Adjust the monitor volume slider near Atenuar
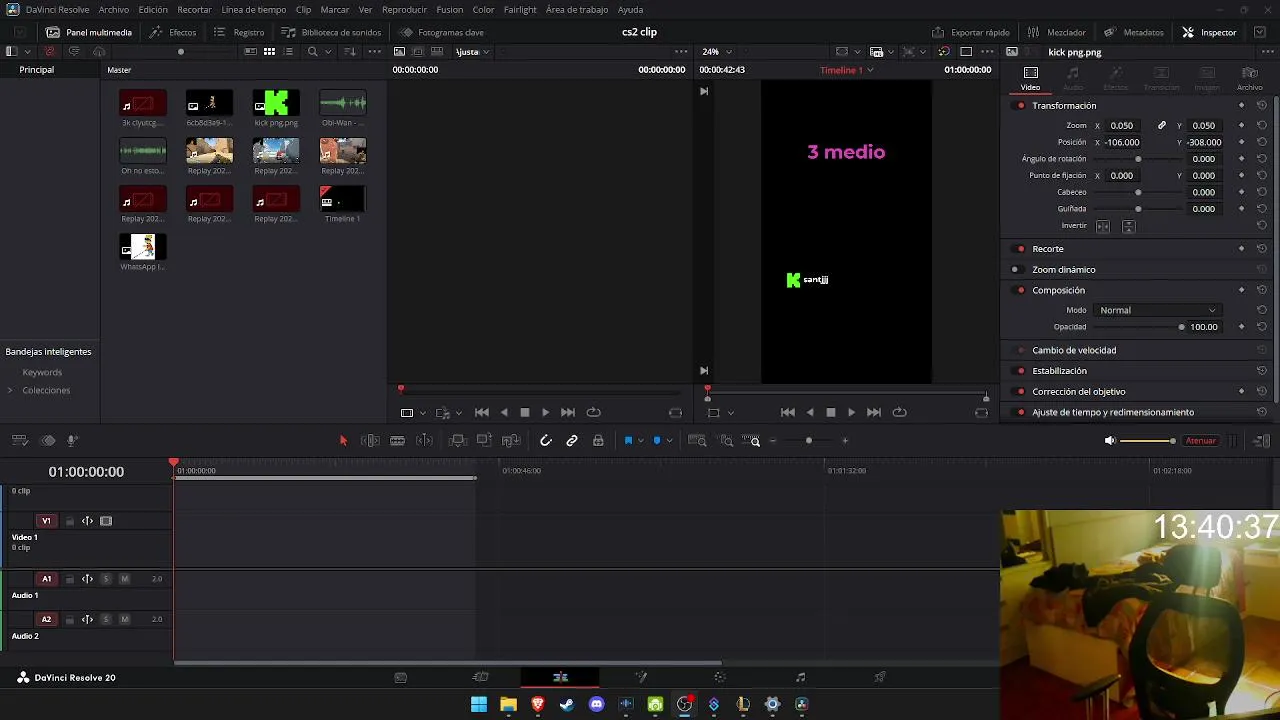The height and width of the screenshot is (720, 1280). point(1148,440)
